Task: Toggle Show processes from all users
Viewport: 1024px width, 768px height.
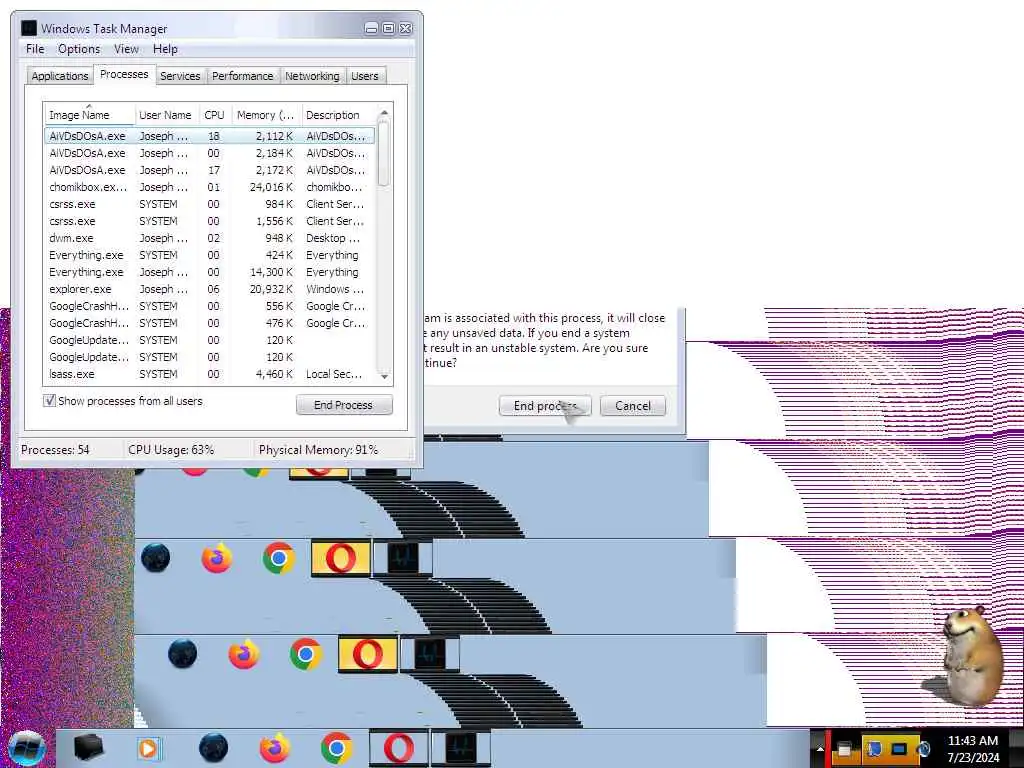Action: click(x=50, y=401)
